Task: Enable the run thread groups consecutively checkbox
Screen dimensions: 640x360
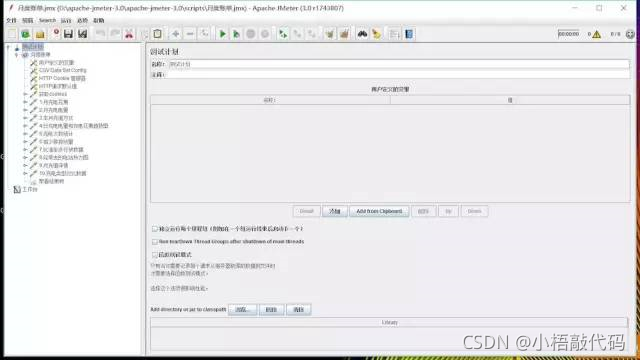Action: click(155, 229)
